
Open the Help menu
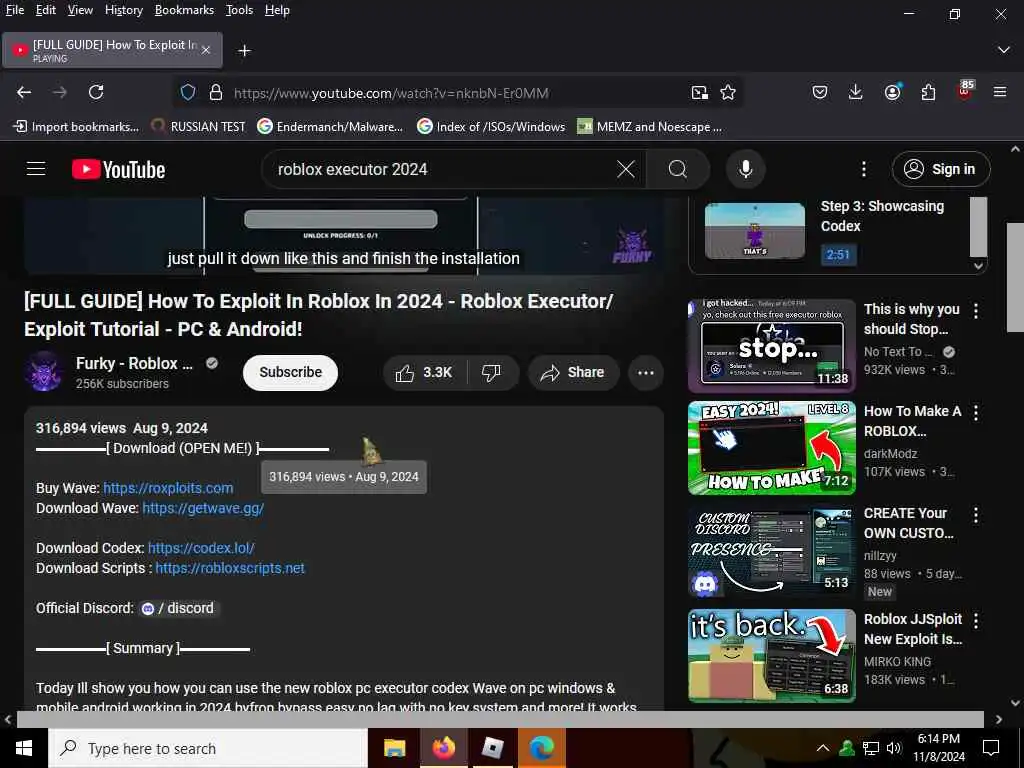click(x=277, y=10)
